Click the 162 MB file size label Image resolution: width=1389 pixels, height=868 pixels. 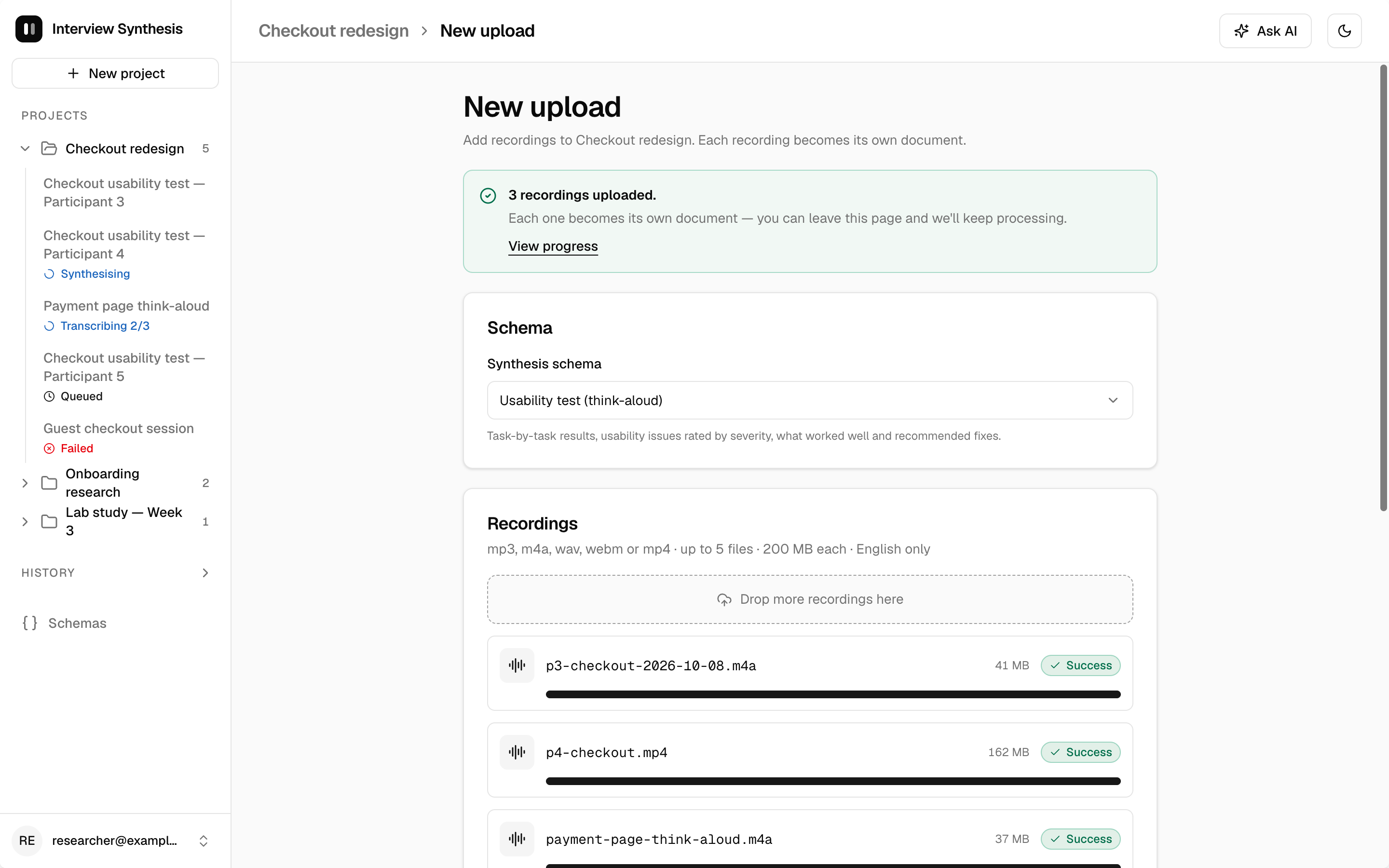coord(1008,752)
